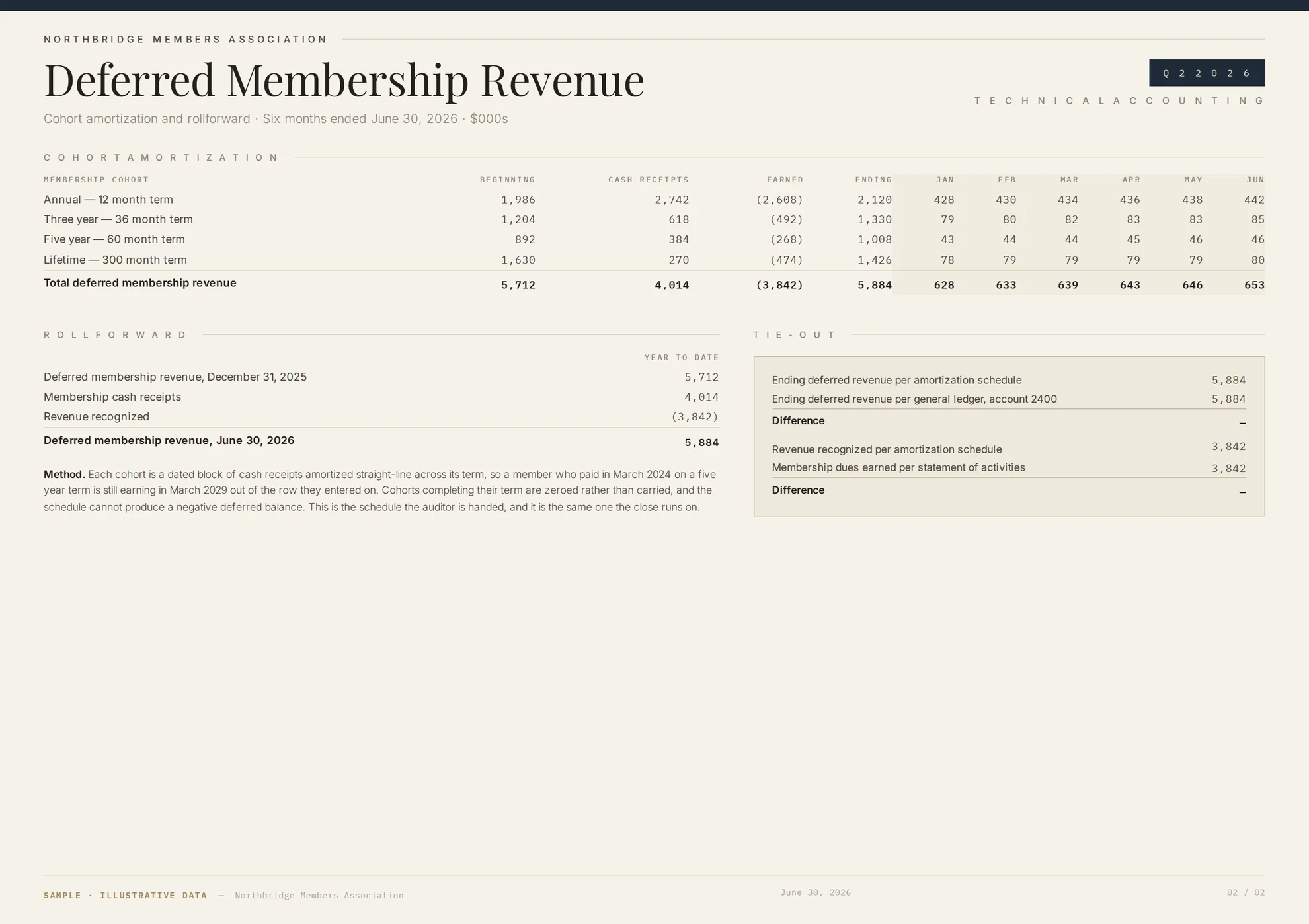The width and height of the screenshot is (1309, 924).
Task: Select the "Earned" column header
Action: (x=785, y=180)
